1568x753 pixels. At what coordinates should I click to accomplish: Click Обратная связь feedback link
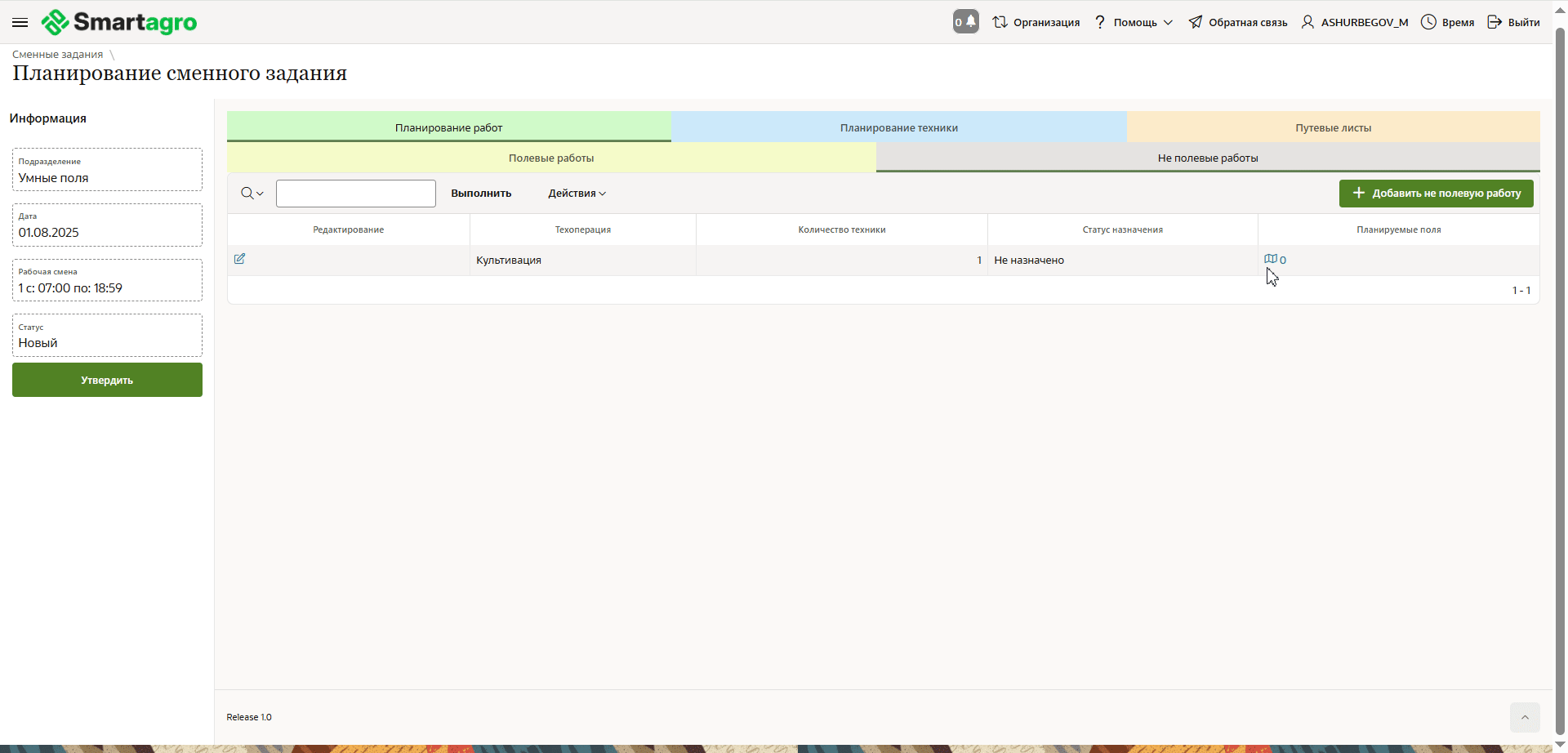click(x=1237, y=22)
